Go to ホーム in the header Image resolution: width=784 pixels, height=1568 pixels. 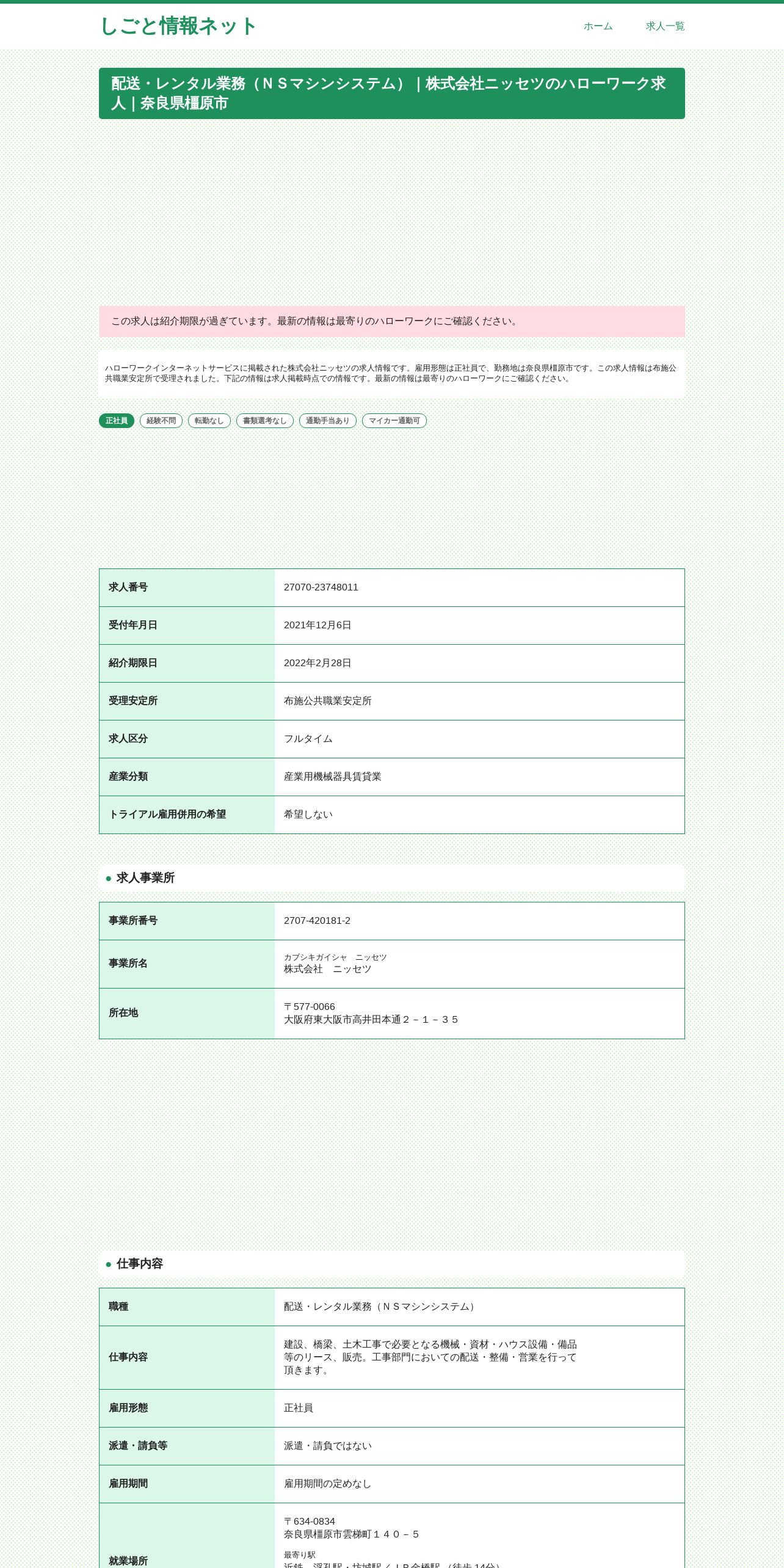click(x=598, y=26)
